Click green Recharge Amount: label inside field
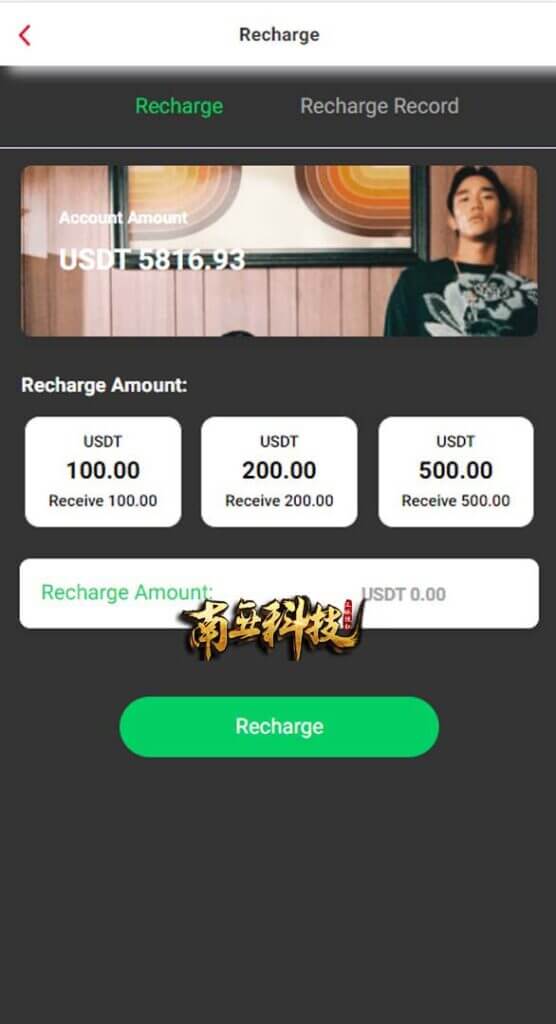This screenshot has width=556, height=1024. point(127,592)
